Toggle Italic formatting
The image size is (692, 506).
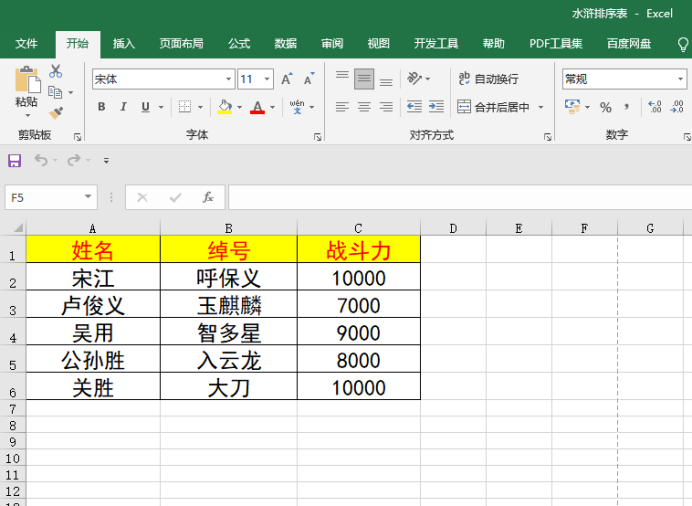(x=124, y=107)
